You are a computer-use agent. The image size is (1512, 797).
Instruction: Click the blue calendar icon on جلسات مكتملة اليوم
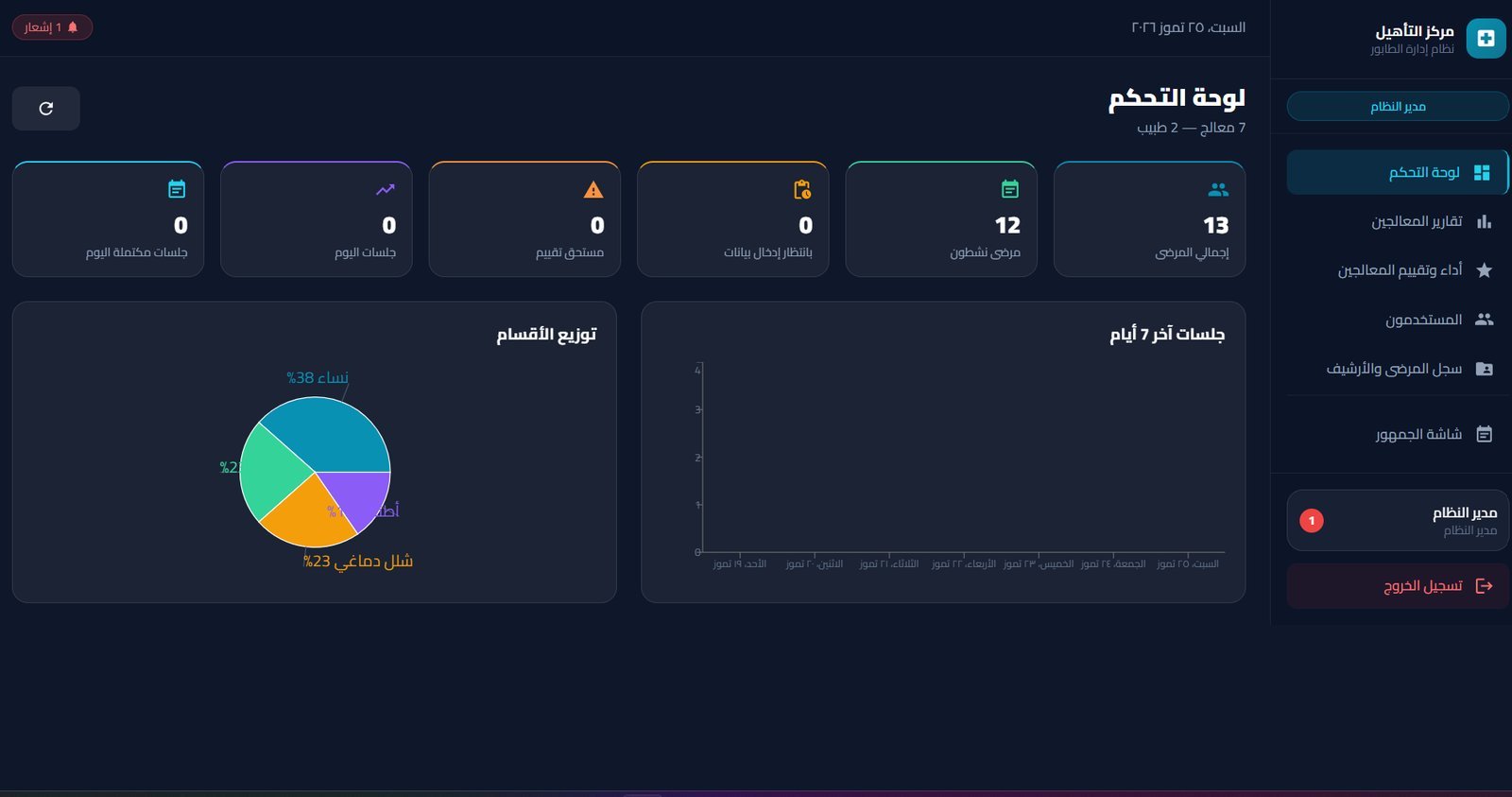177,189
